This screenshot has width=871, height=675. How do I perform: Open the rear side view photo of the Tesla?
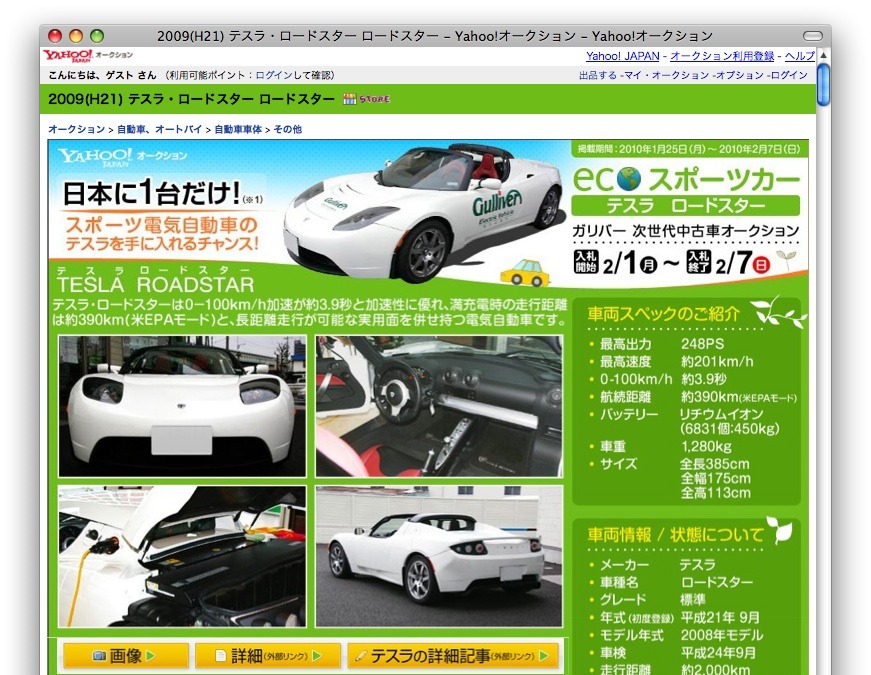(x=439, y=556)
